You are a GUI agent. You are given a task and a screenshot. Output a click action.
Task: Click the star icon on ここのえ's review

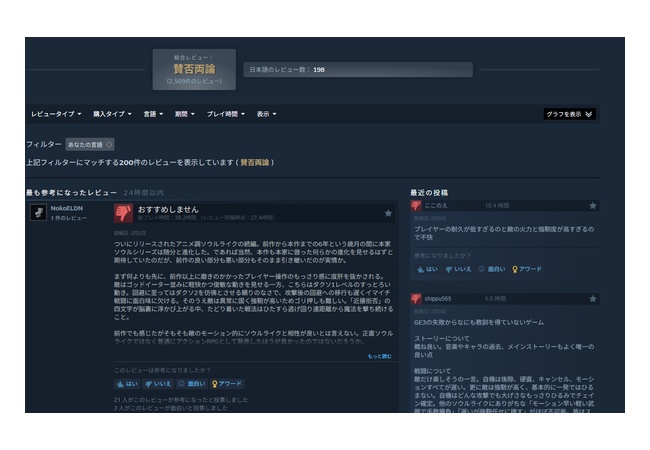[593, 206]
